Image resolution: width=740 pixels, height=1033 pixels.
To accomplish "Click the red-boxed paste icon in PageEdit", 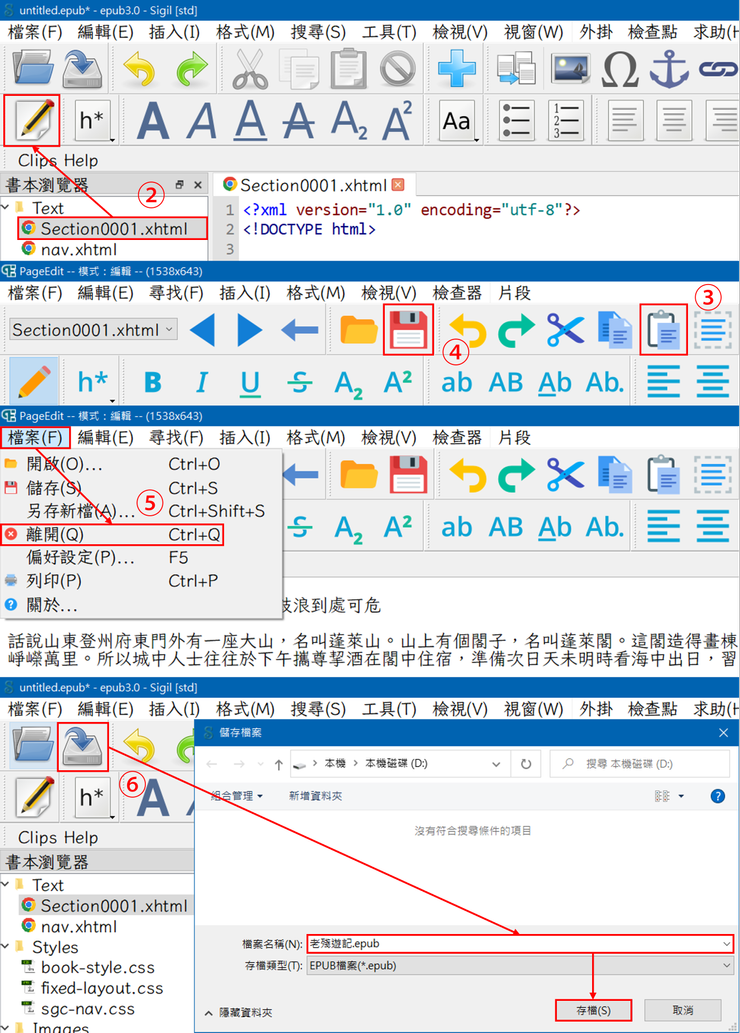I will (664, 330).
